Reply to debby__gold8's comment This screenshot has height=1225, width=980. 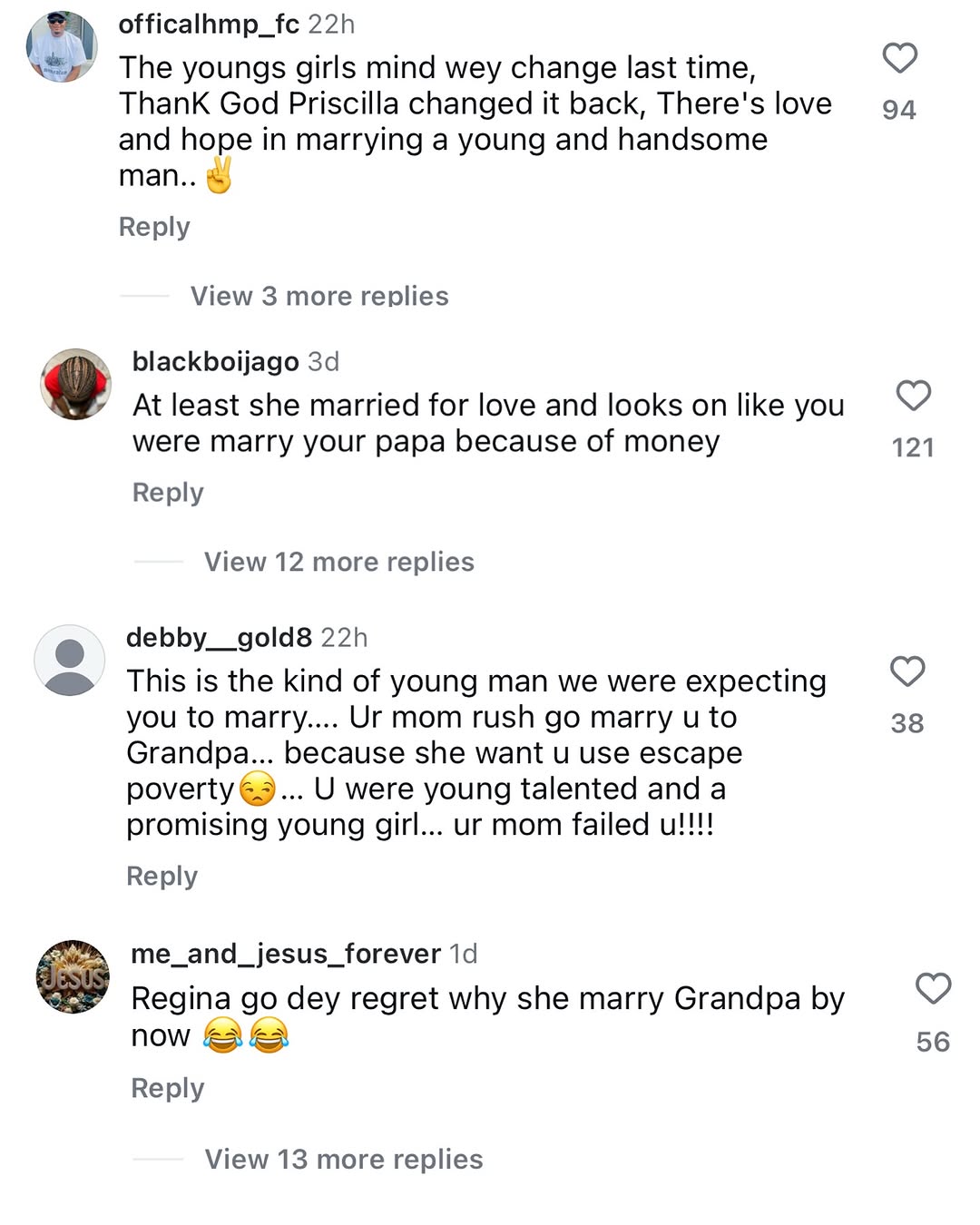tap(162, 877)
